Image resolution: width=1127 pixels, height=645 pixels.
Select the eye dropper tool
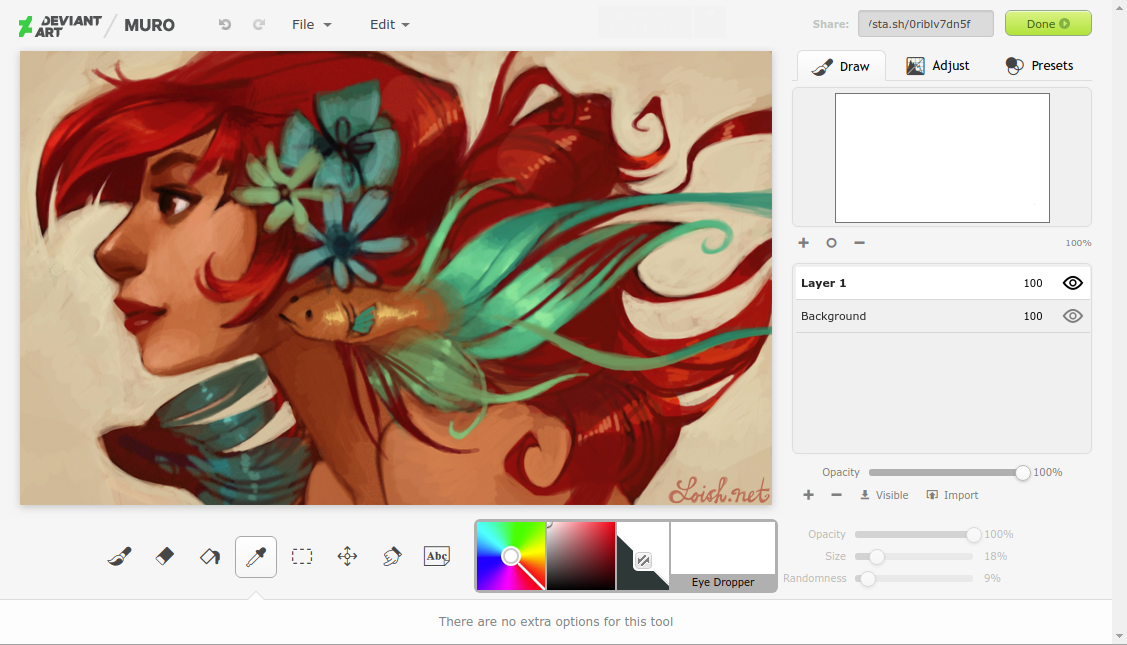pos(256,557)
